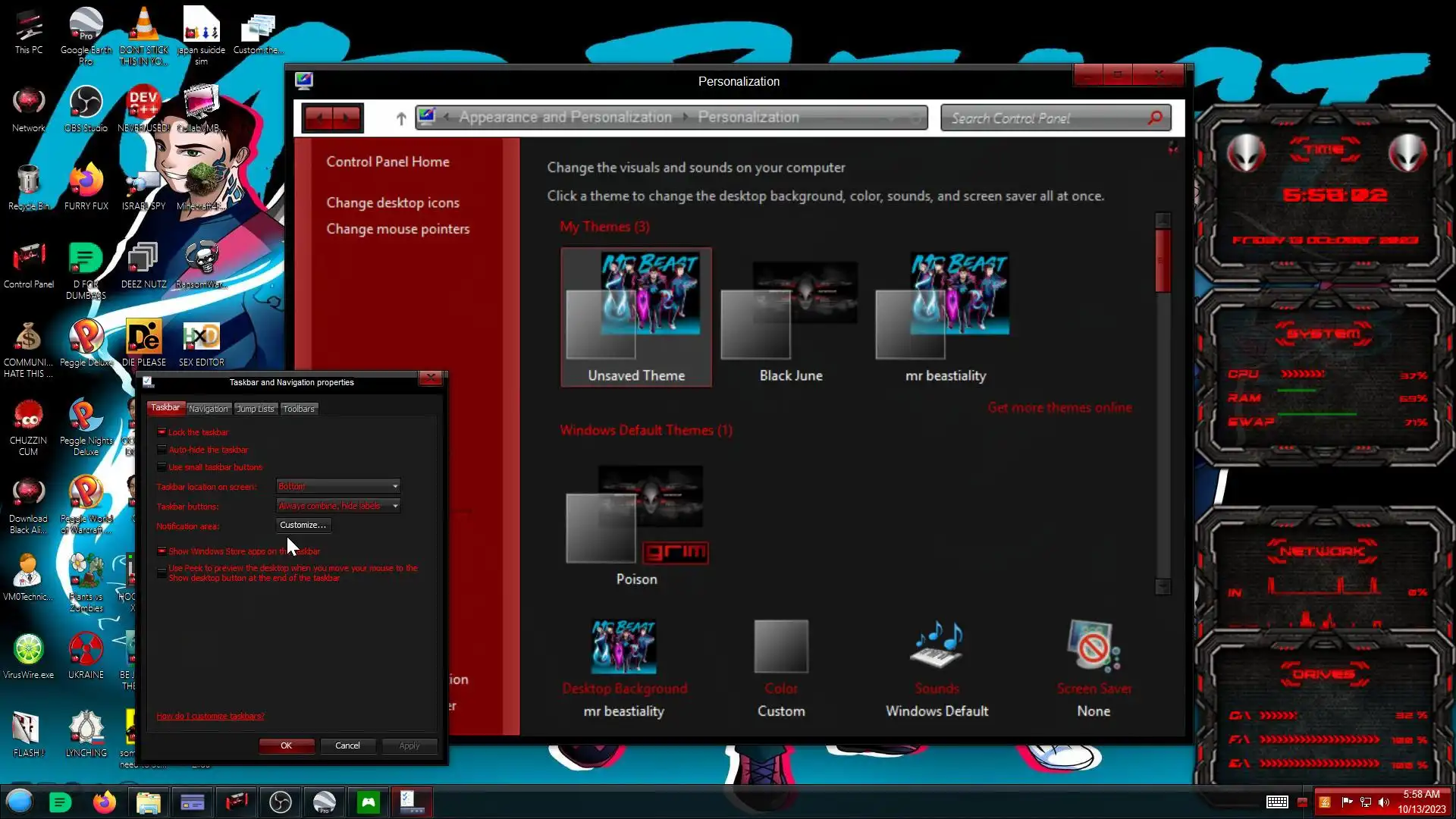
Task: Click the volume speaker tray icon
Action: pos(1384,802)
